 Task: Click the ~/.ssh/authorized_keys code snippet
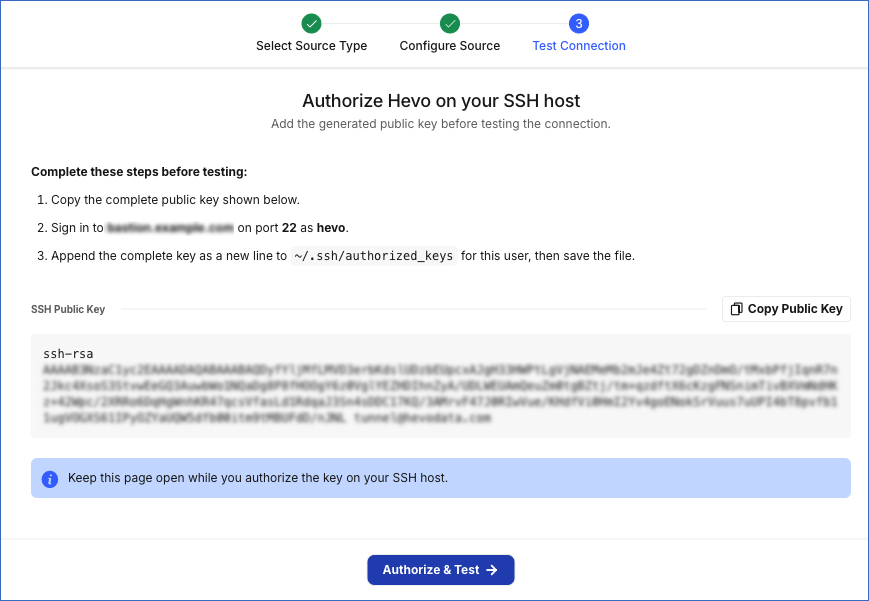click(374, 256)
